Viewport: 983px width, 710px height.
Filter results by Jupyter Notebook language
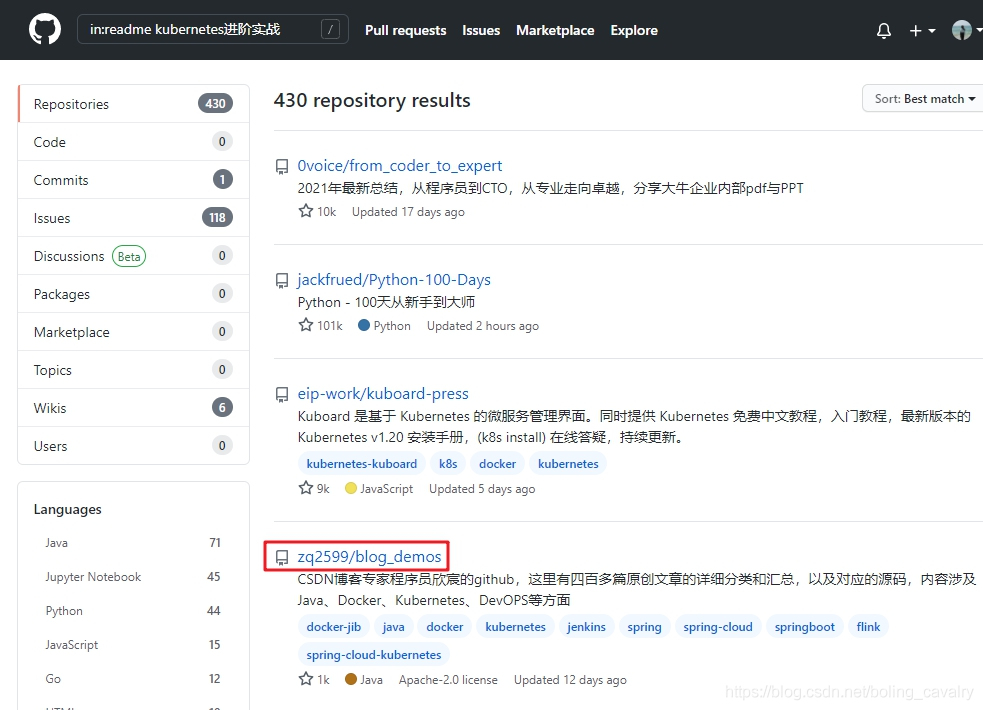point(133,577)
